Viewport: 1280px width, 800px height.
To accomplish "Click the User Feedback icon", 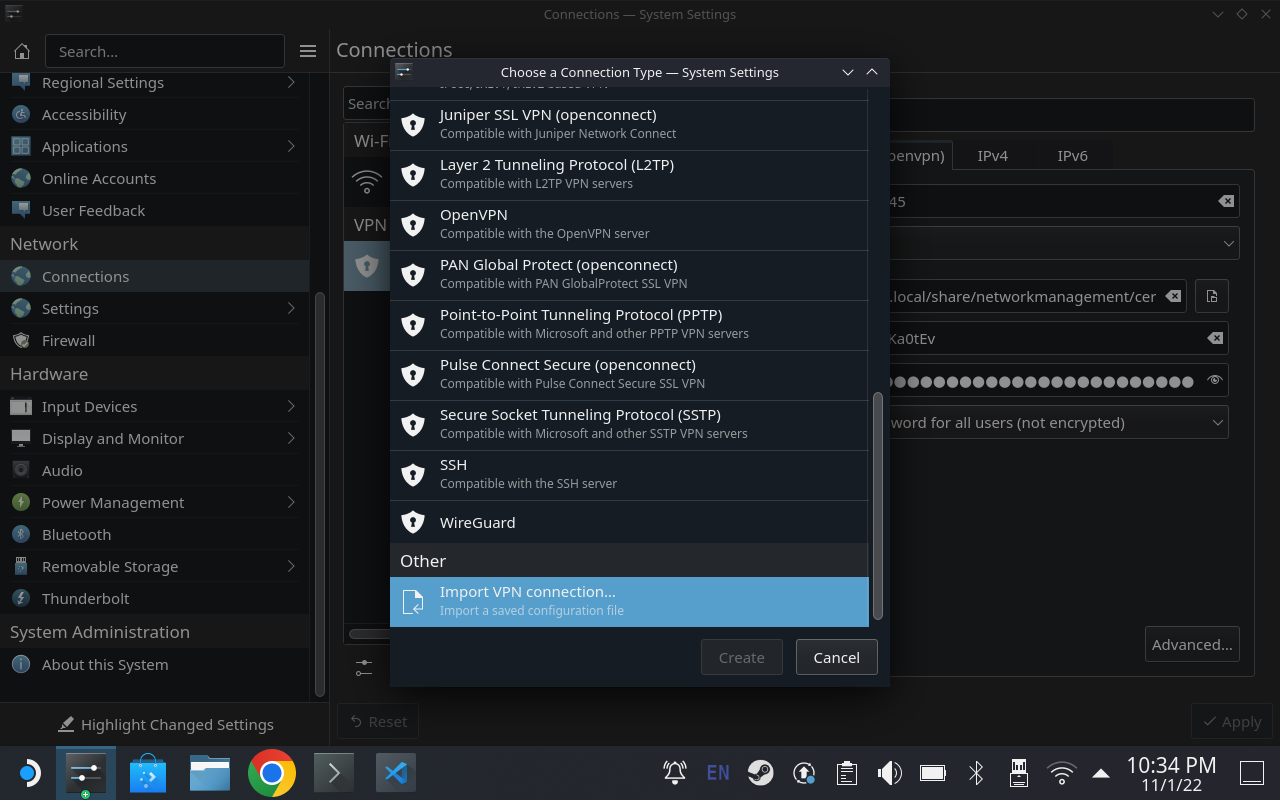I will pyautogui.click(x=21, y=211).
